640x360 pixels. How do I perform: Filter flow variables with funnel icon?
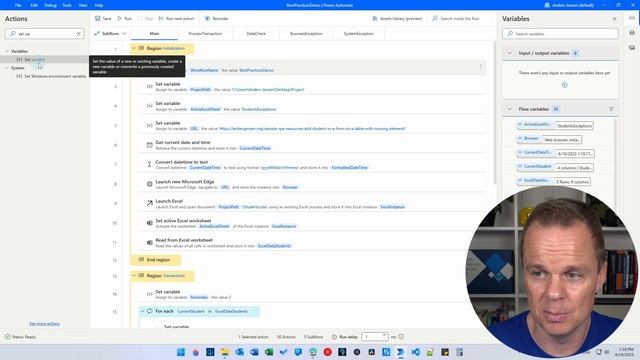tap(611, 109)
